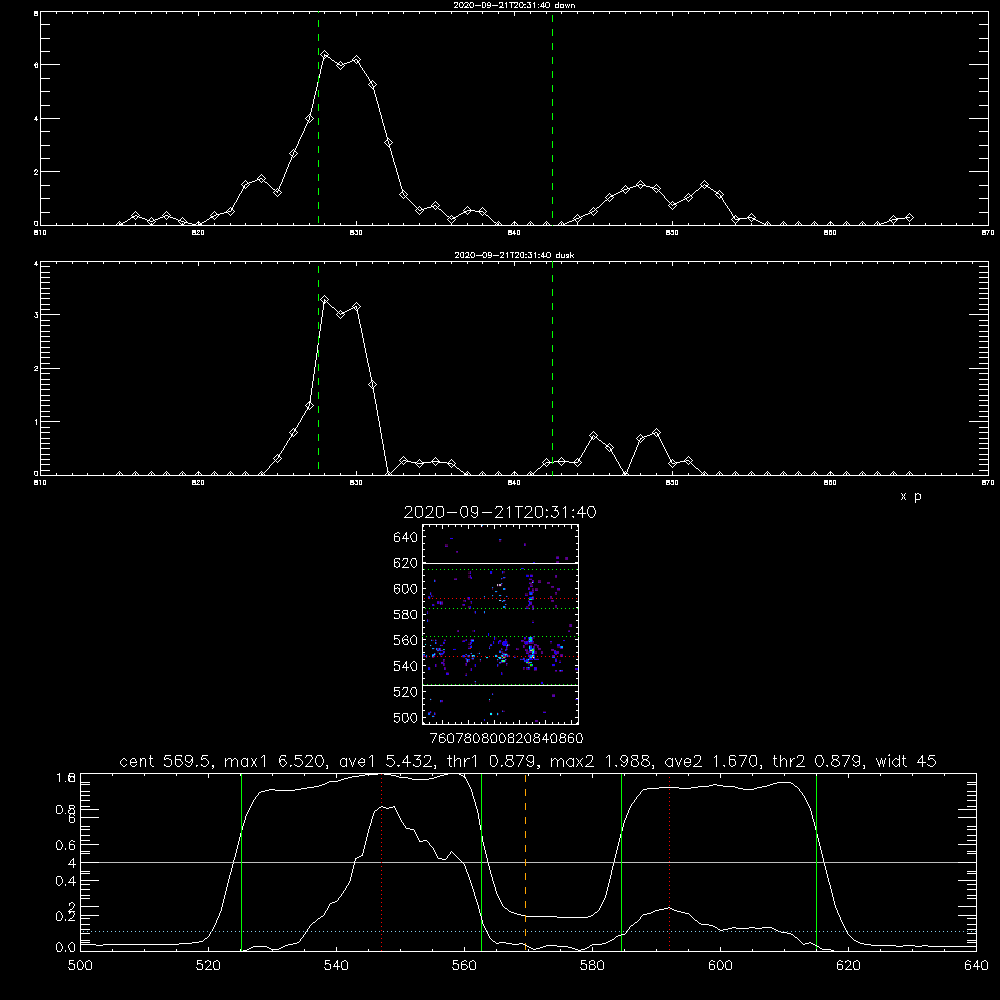Click the '2020-09-21T20:31:40 dusk' plot title
The width and height of the screenshot is (1000, 1000).
(514, 255)
